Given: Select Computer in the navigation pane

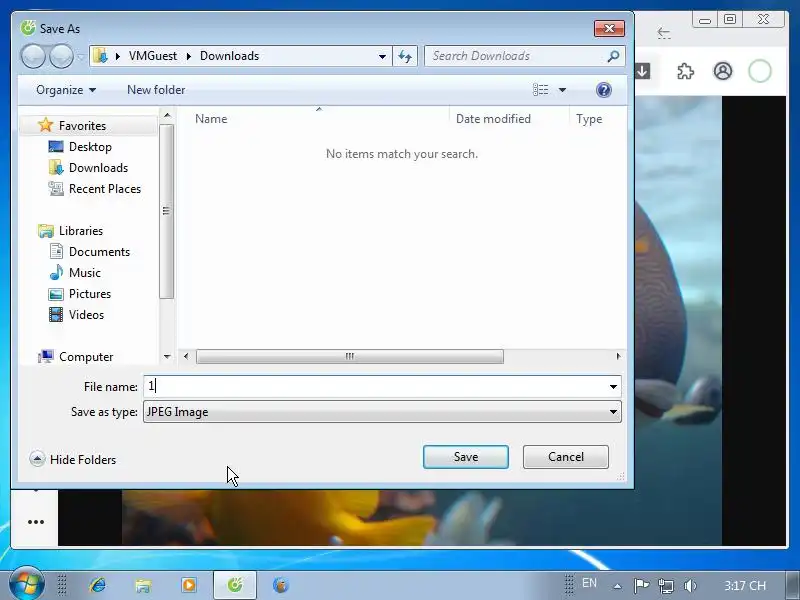Looking at the screenshot, I should [x=86, y=357].
